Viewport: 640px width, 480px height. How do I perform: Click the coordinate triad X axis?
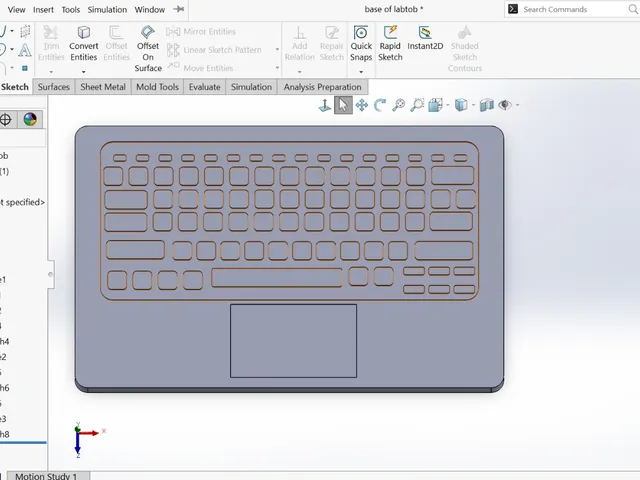[x=91, y=433]
